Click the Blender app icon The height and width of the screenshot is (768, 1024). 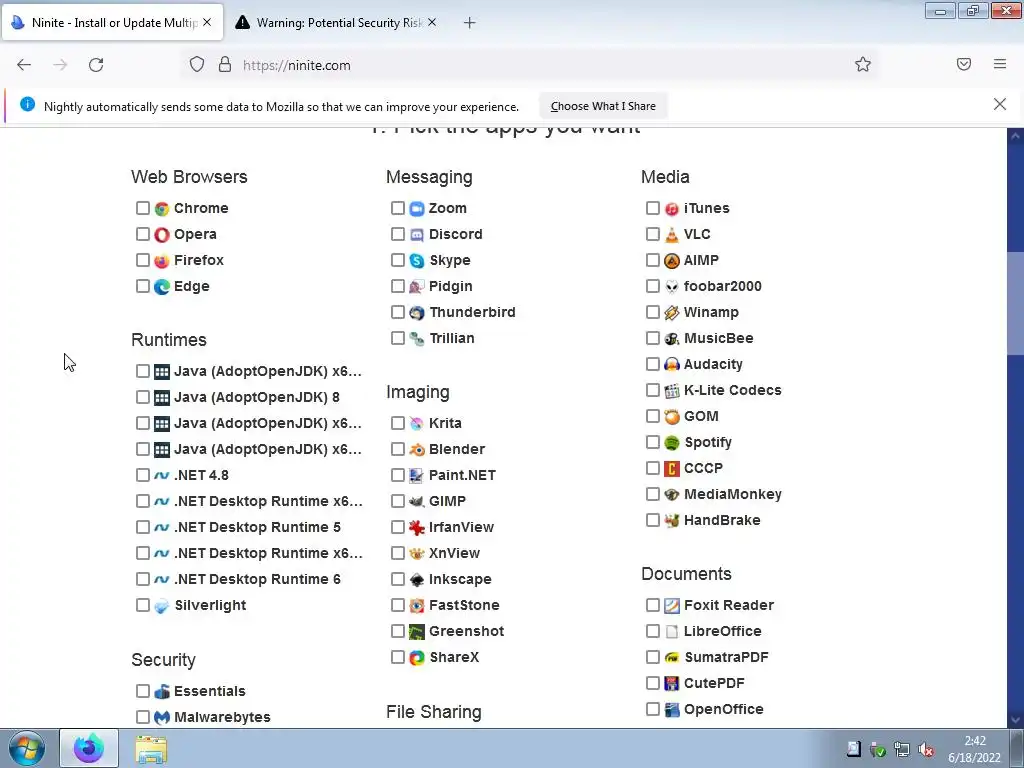point(417,449)
